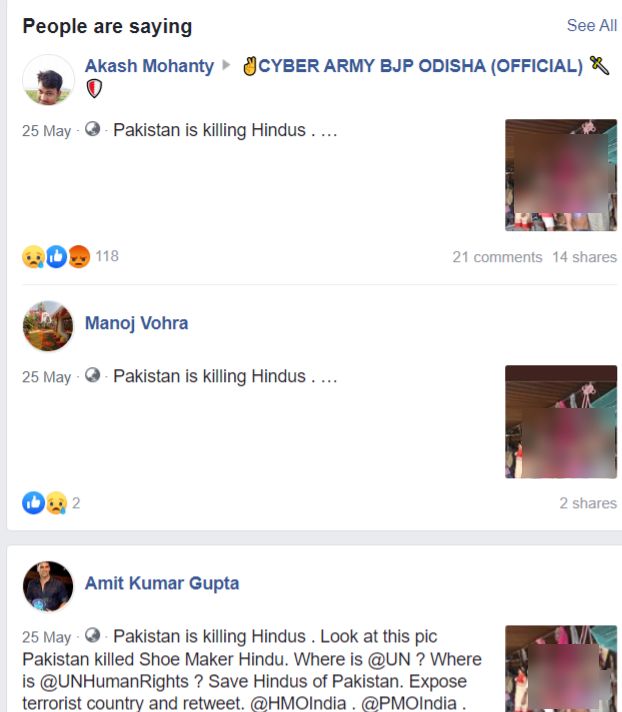This screenshot has height=712, width=622.
Task: Open Manoj Vohra's profile picture
Action: [48, 326]
